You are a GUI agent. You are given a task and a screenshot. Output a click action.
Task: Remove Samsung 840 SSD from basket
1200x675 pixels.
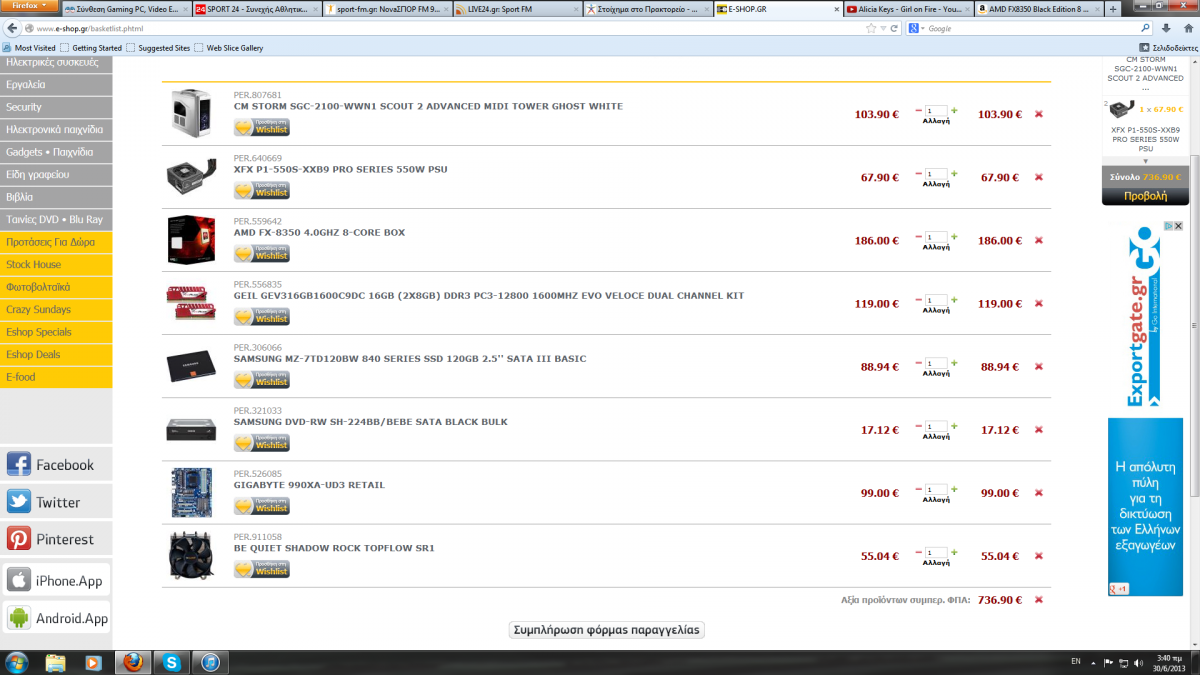pos(1038,367)
